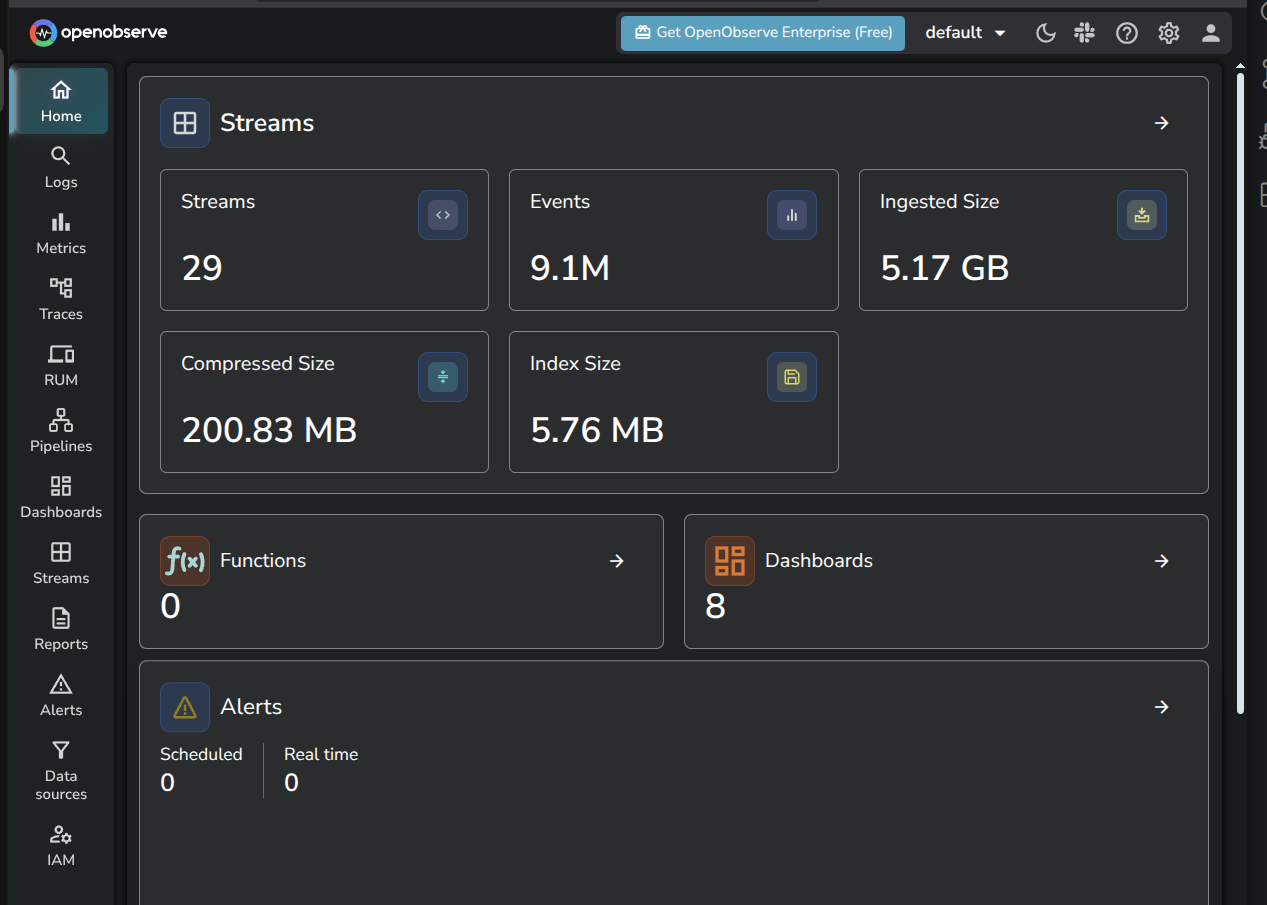
Task: Open Reports in the sidebar
Action: point(61,629)
